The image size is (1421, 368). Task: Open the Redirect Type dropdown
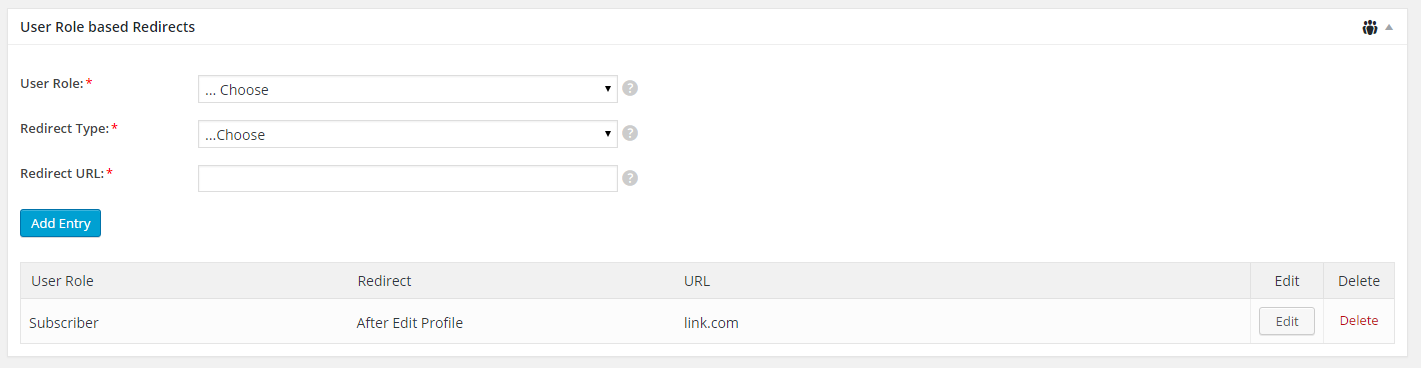(x=408, y=134)
